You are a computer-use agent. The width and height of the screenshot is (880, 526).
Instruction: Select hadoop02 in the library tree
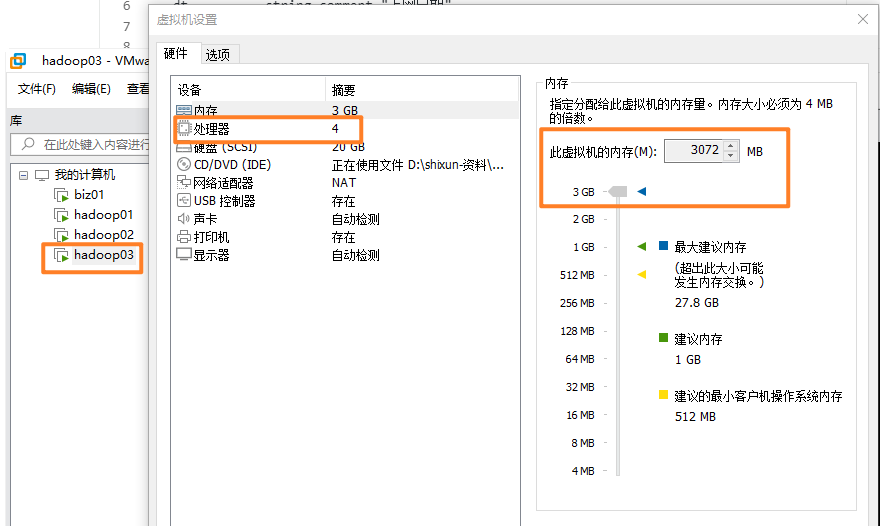[x=104, y=235]
